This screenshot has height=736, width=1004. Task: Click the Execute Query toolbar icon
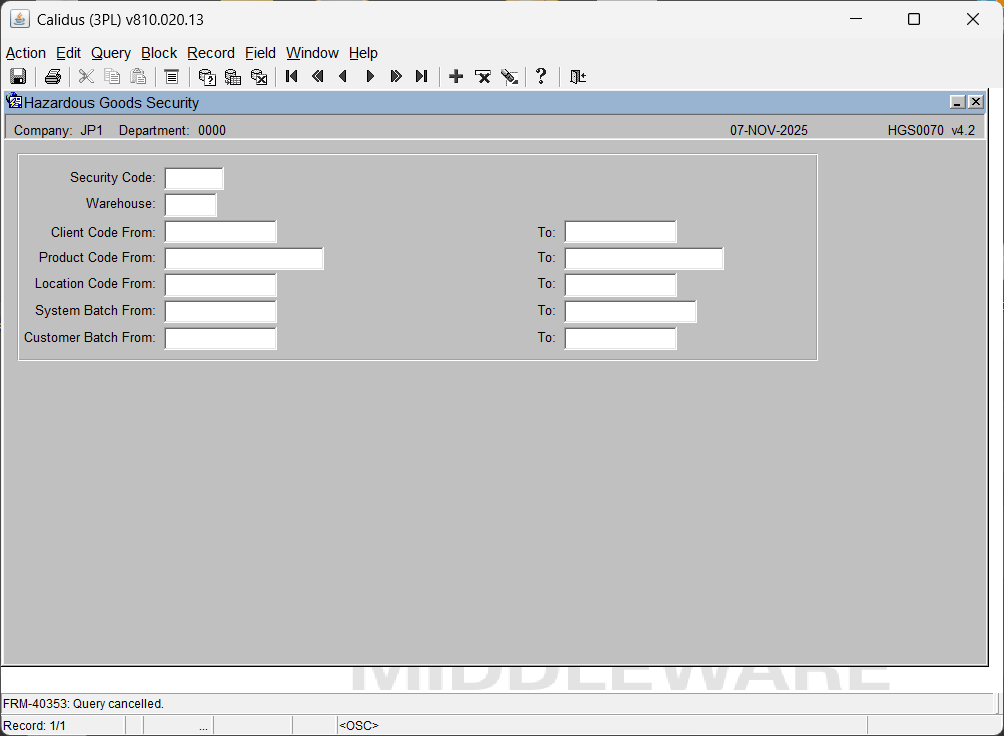[x=233, y=77]
